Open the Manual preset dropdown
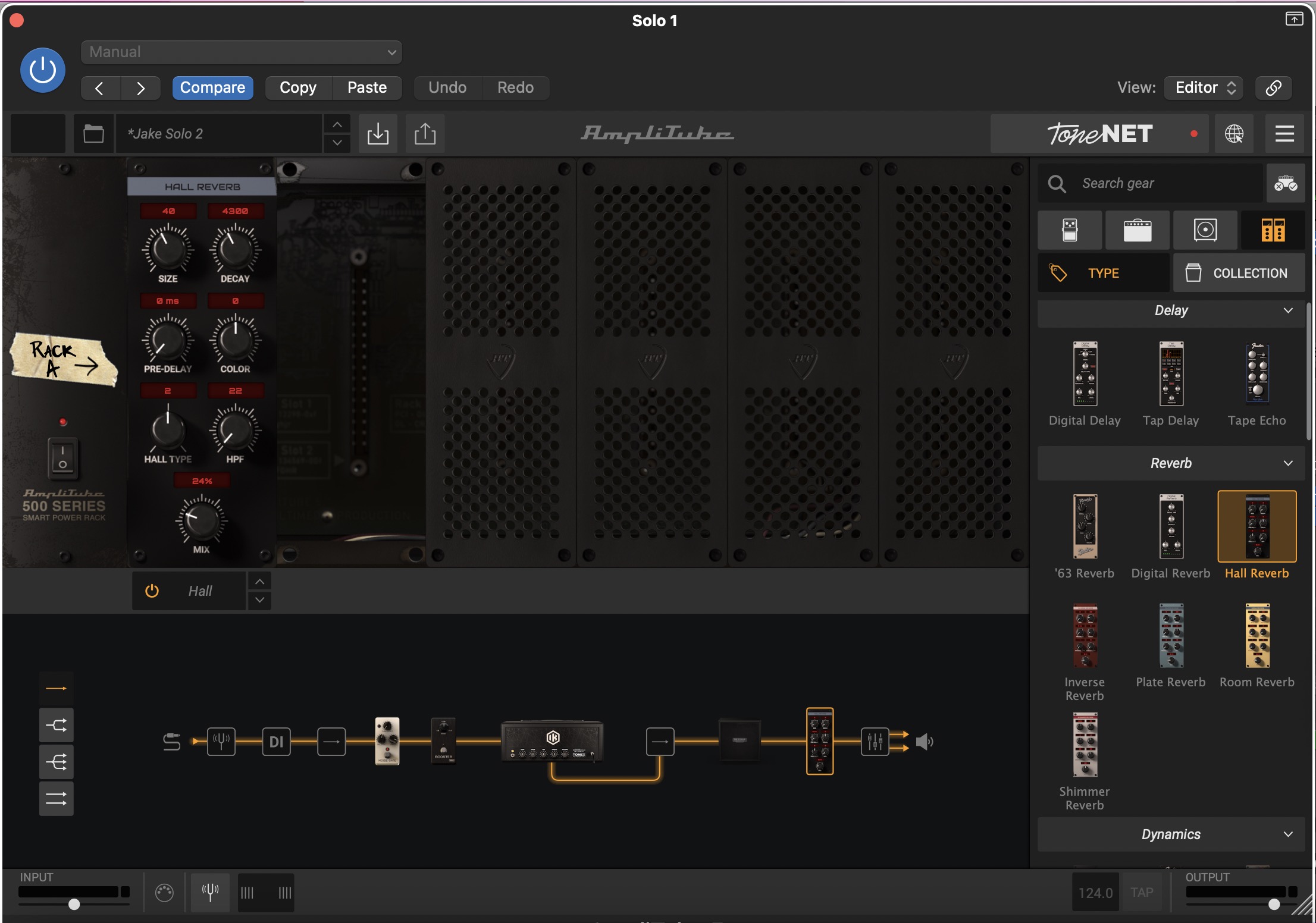 click(242, 52)
